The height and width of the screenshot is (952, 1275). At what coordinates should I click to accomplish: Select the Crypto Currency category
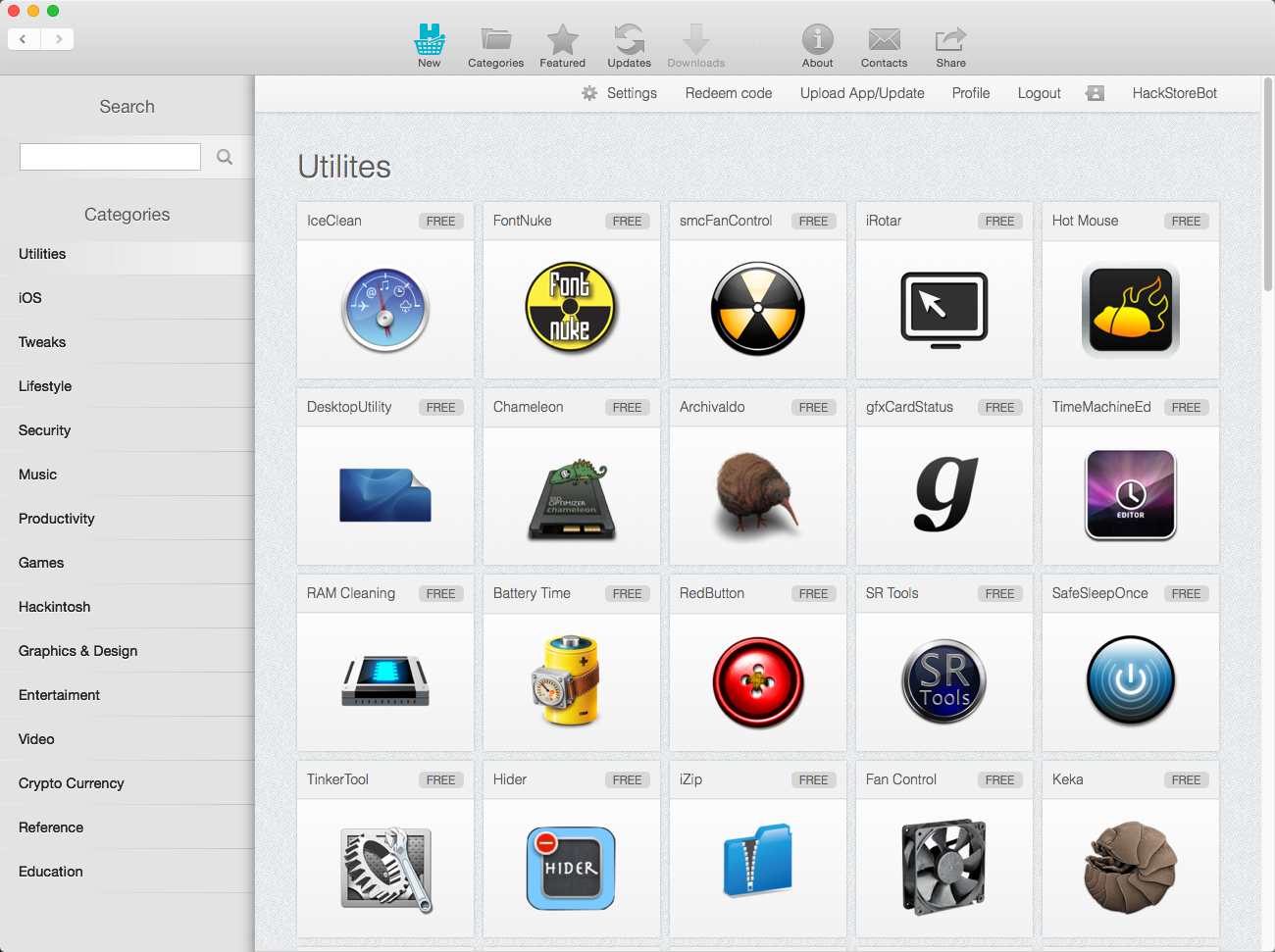[127, 783]
